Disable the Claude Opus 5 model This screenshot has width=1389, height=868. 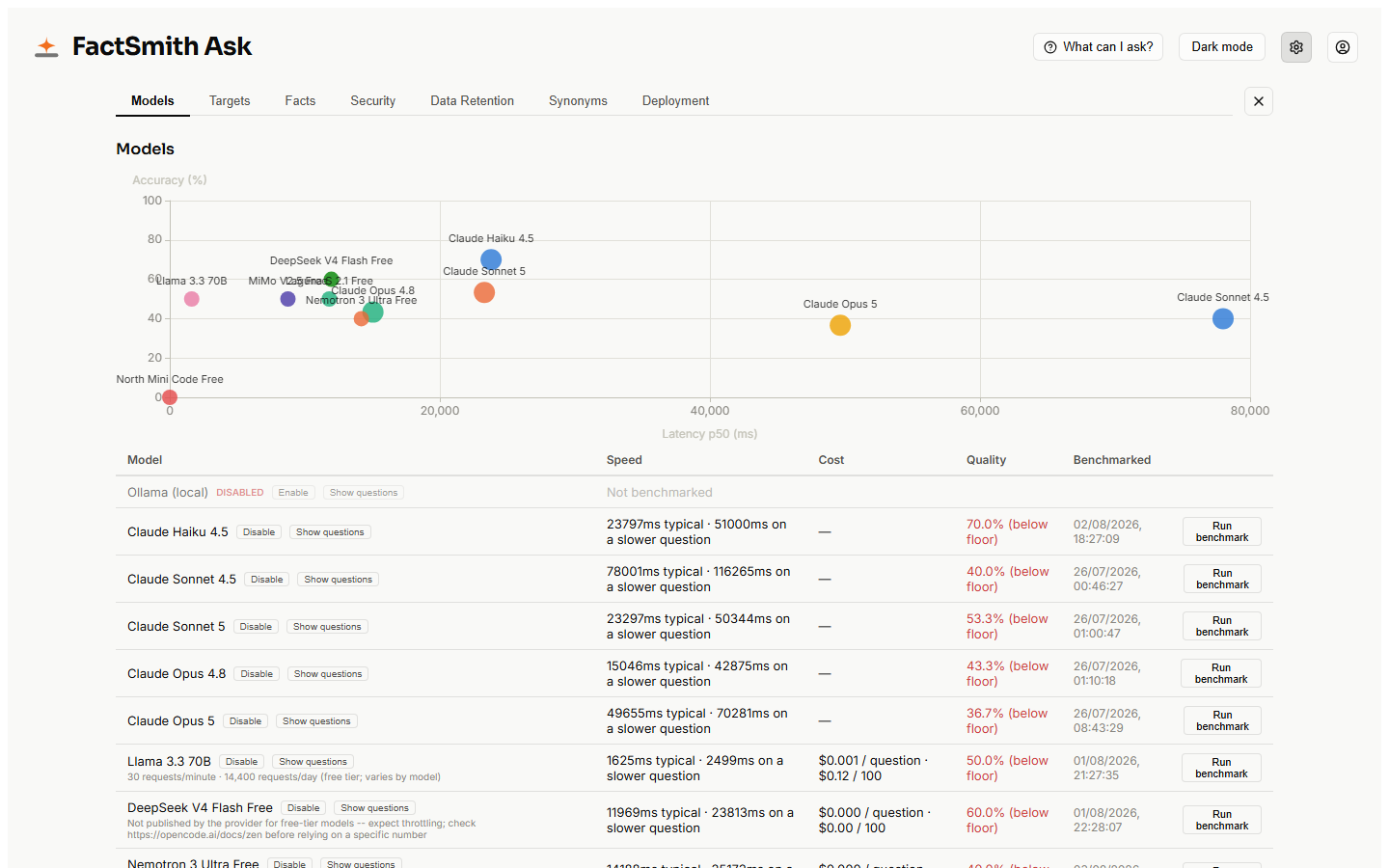pyautogui.click(x=246, y=721)
